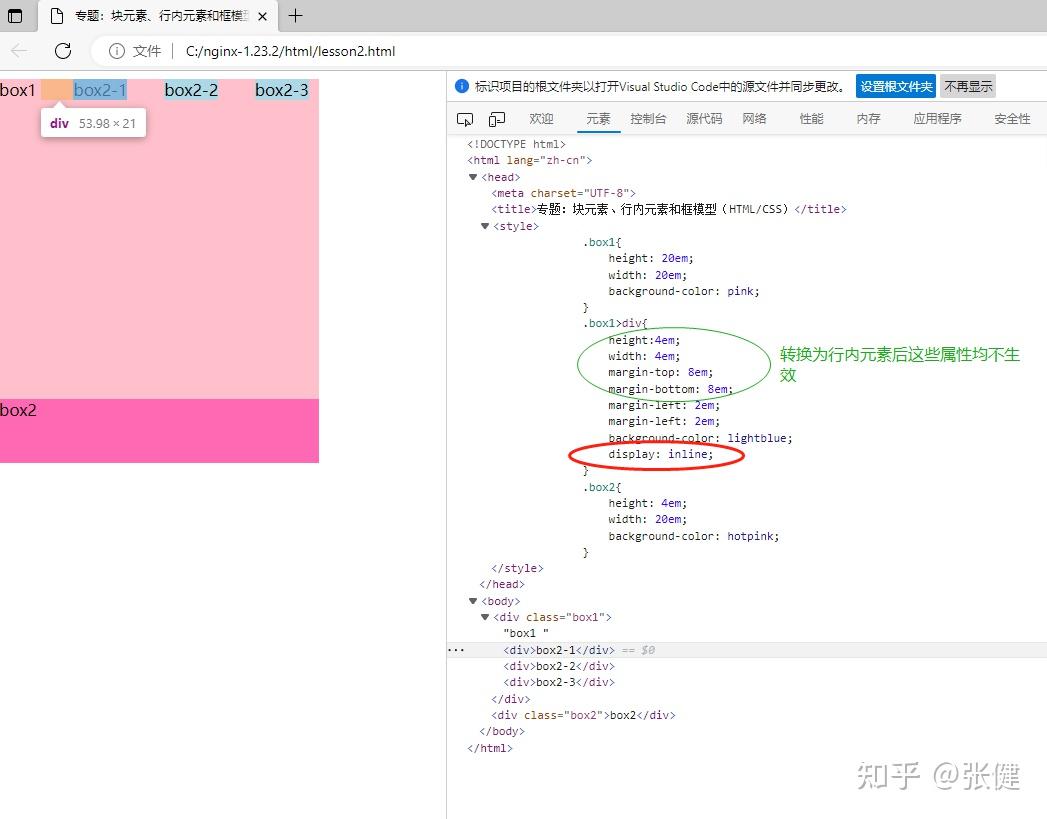Screen dimensions: 1047x819
Task: Open the 源代码 tab
Action: tap(704, 119)
